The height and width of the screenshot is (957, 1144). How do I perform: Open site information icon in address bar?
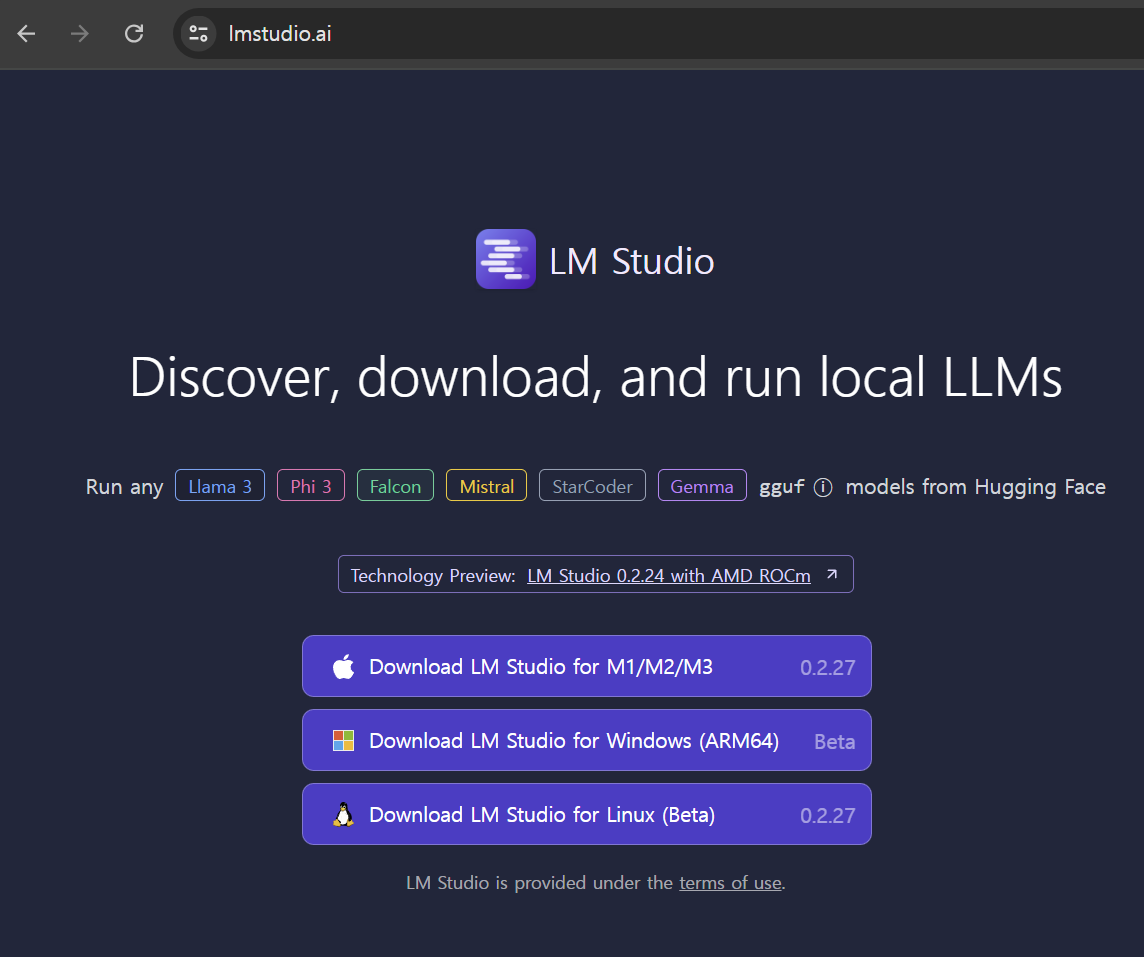click(198, 34)
